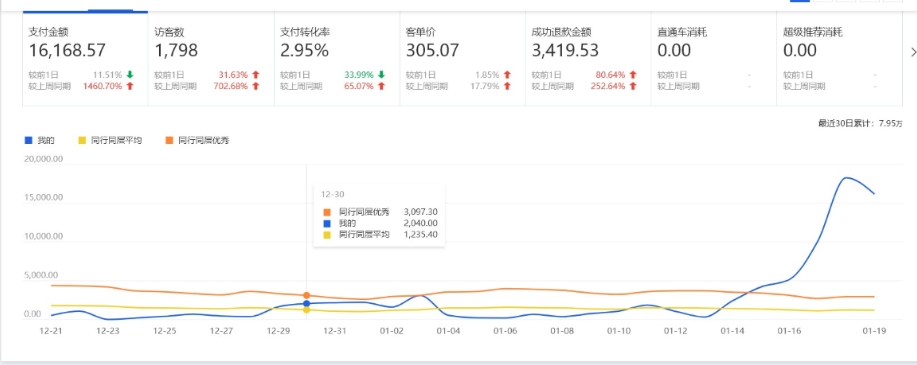The image size is (917, 365).
Task: Select the 支付转化率 metric card
Action: coord(337,59)
